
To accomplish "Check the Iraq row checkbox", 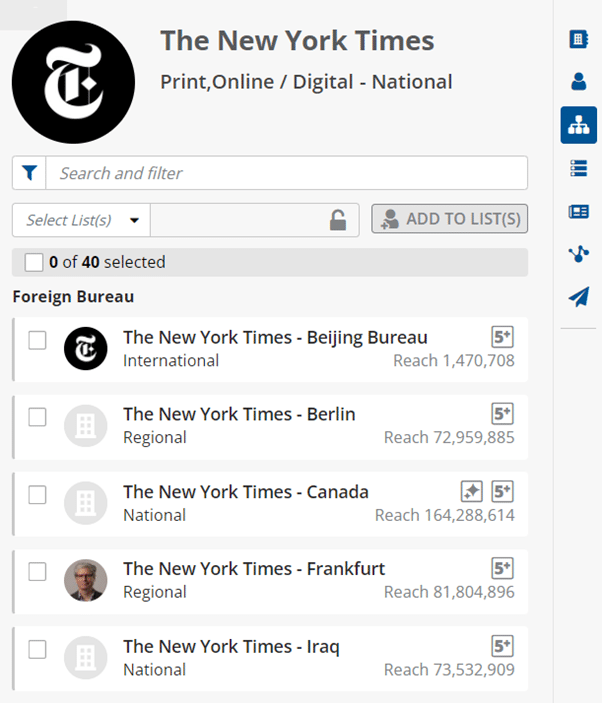I will pos(37,649).
